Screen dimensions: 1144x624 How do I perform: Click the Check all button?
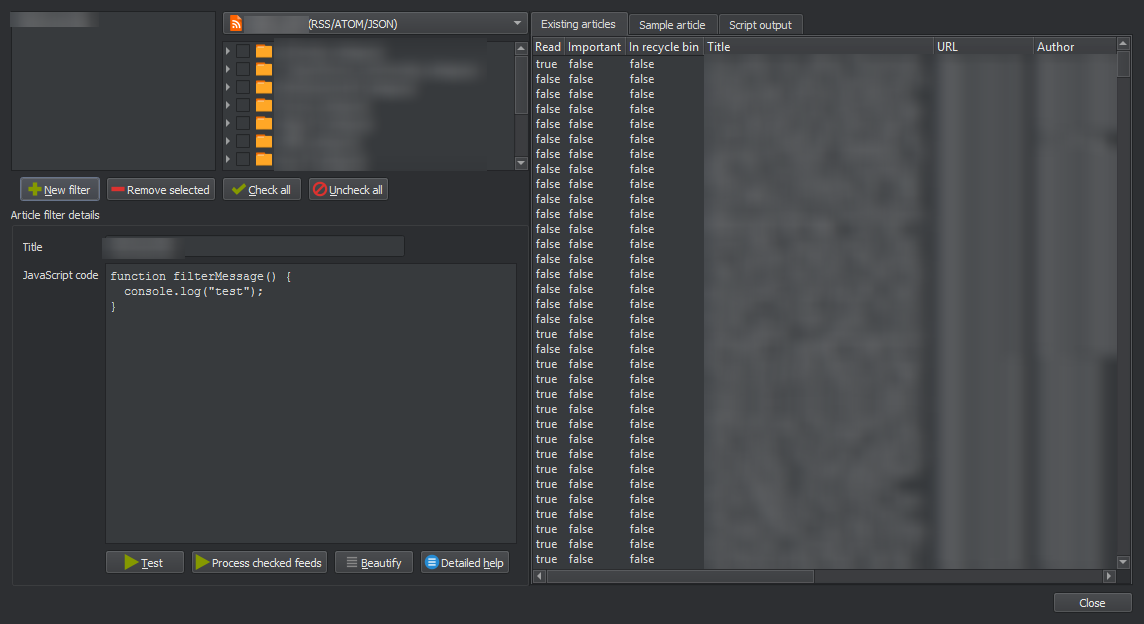pos(262,190)
